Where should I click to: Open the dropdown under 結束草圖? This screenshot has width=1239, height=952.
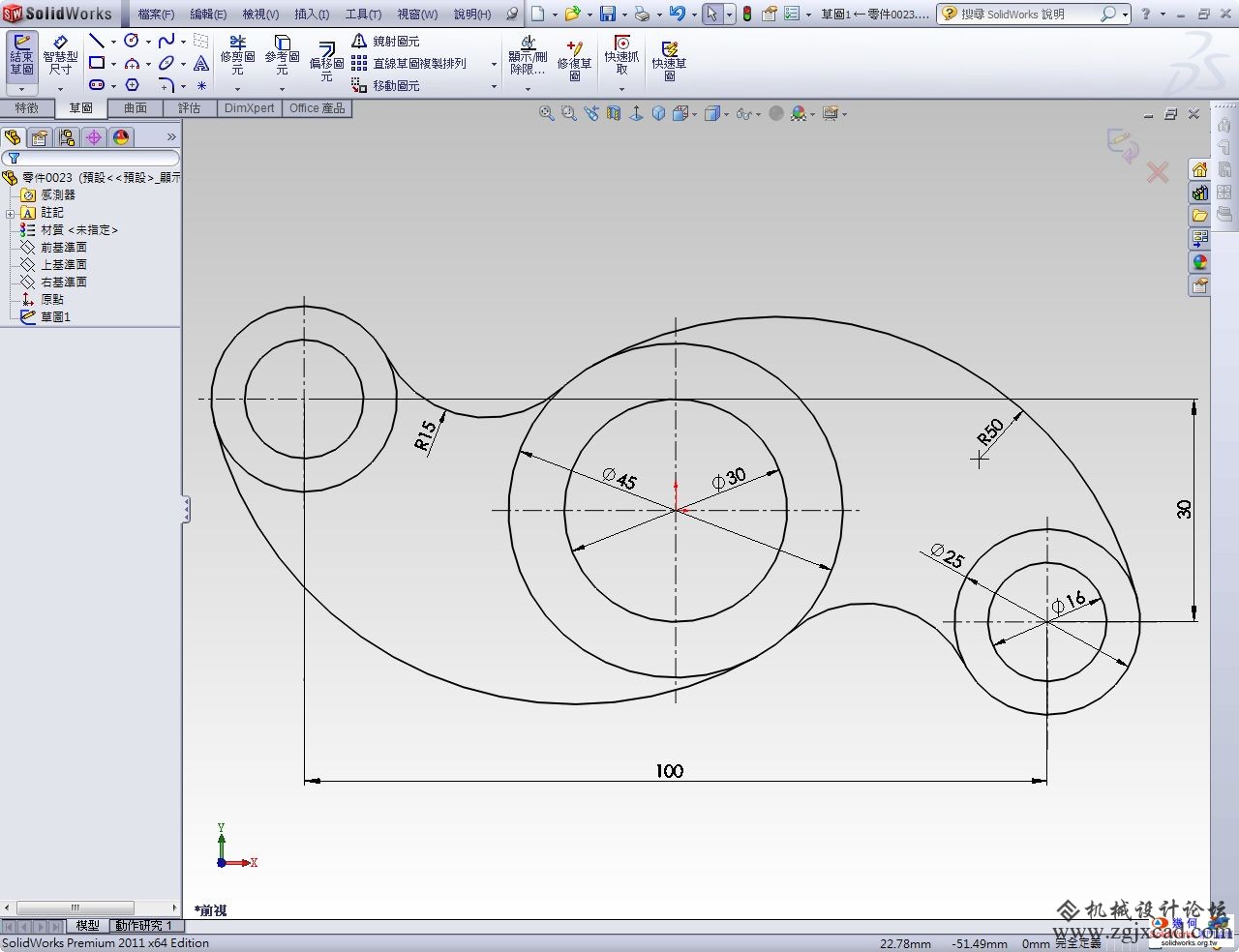point(21,88)
